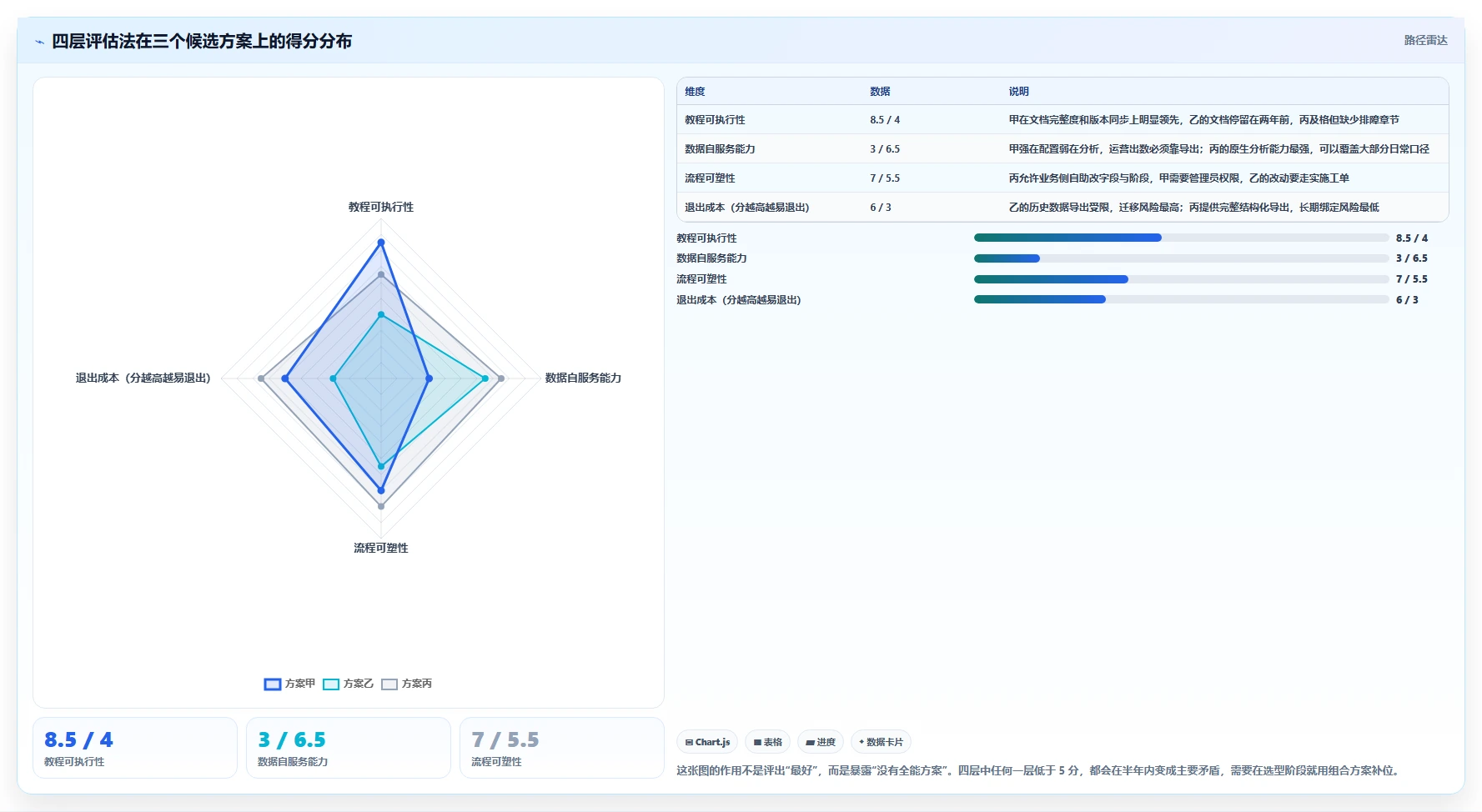Click the description starting 丙允许业务侧自助改字段
This screenshot has width=1482, height=812.
1178,178
